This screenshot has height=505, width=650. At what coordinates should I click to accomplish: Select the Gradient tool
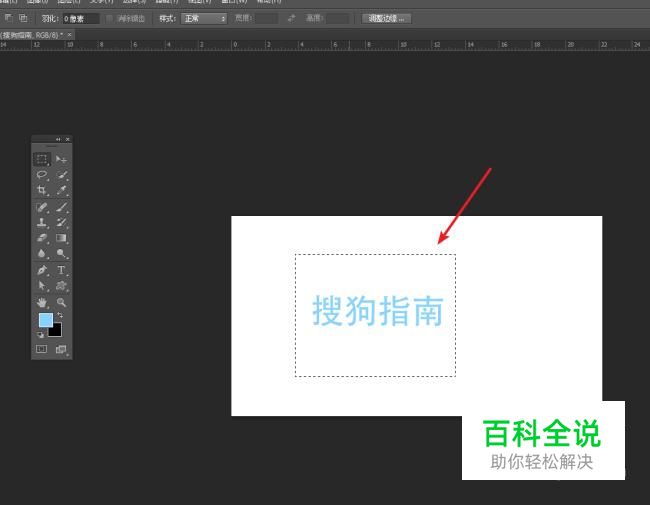click(x=61, y=238)
